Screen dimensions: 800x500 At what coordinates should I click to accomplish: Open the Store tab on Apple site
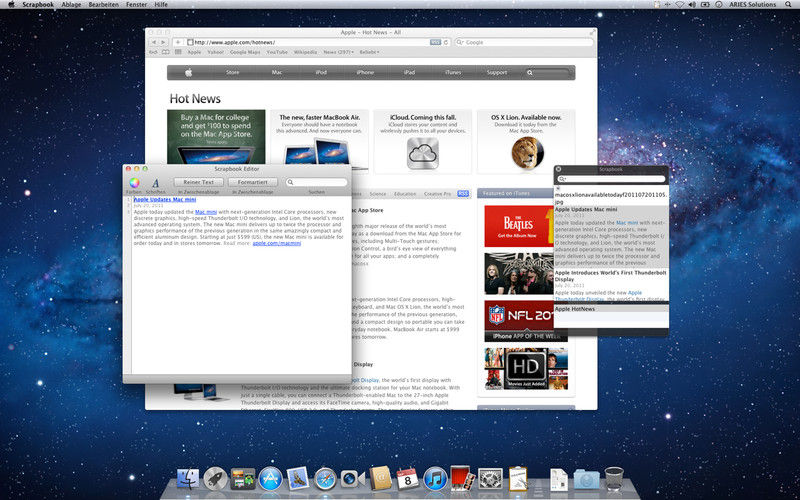click(233, 72)
